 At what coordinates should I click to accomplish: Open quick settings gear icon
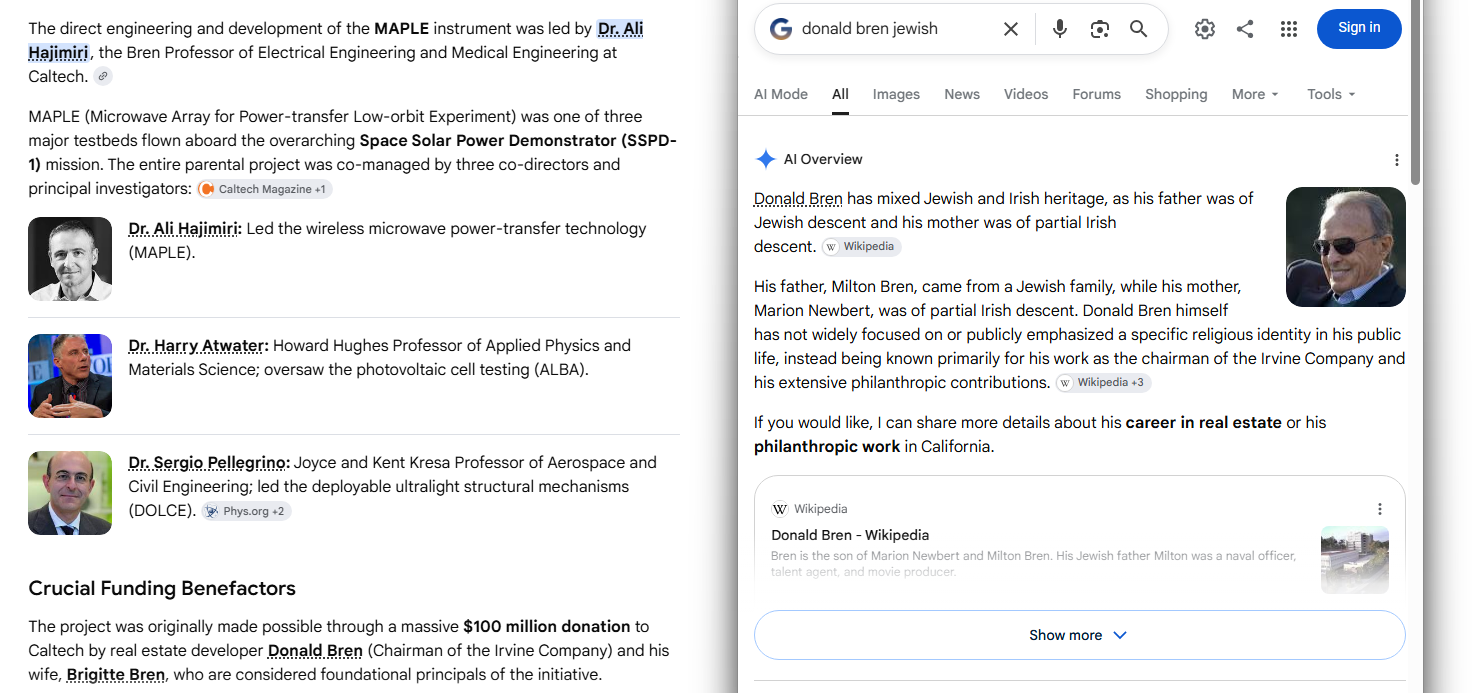click(x=1205, y=29)
